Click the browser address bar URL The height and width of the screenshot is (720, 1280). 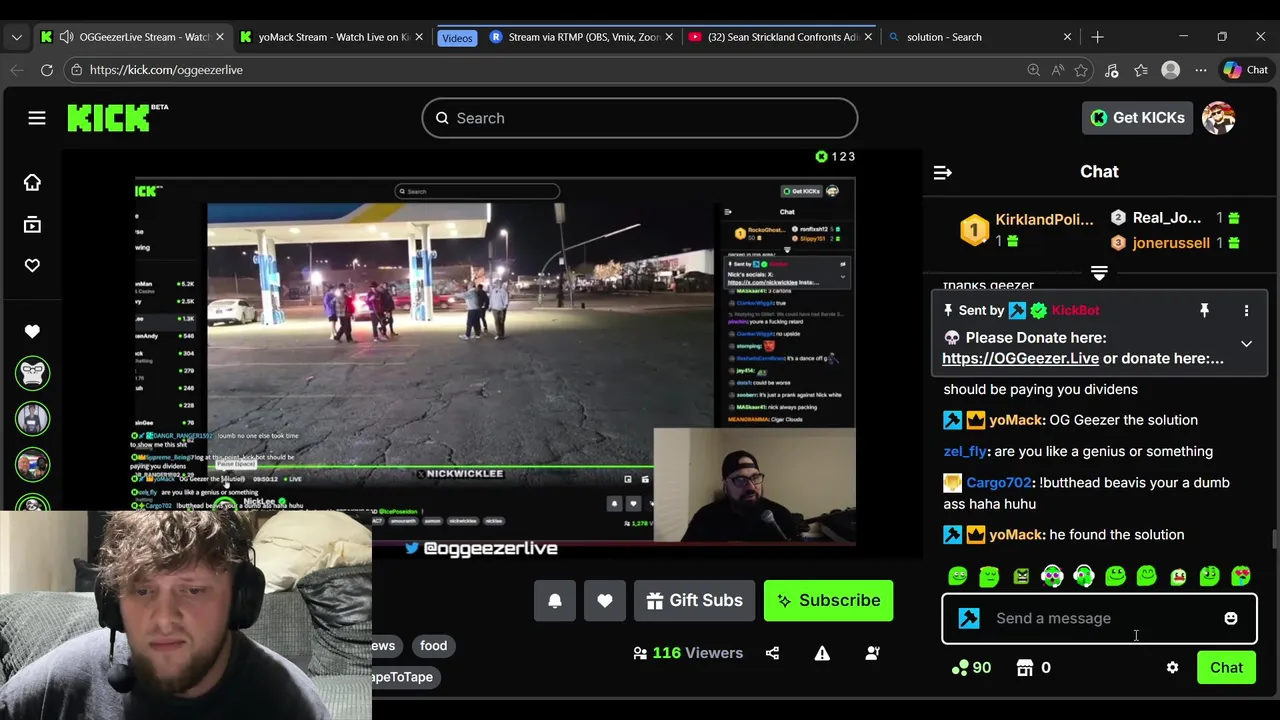166,70
